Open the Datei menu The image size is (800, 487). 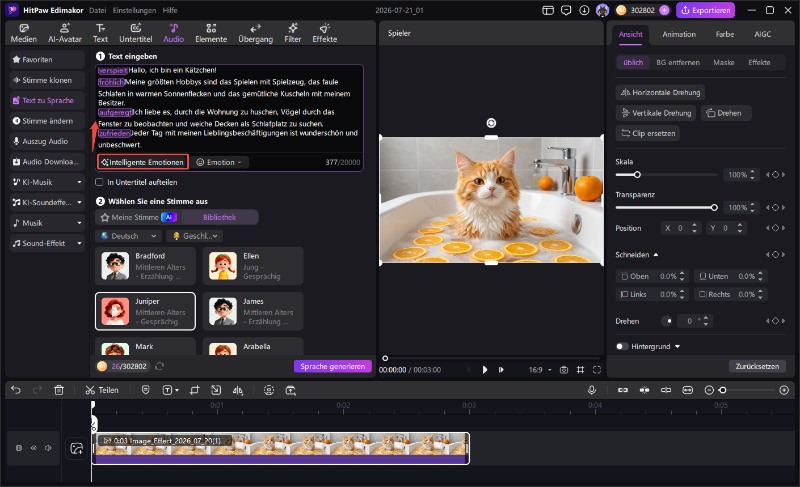(x=97, y=10)
